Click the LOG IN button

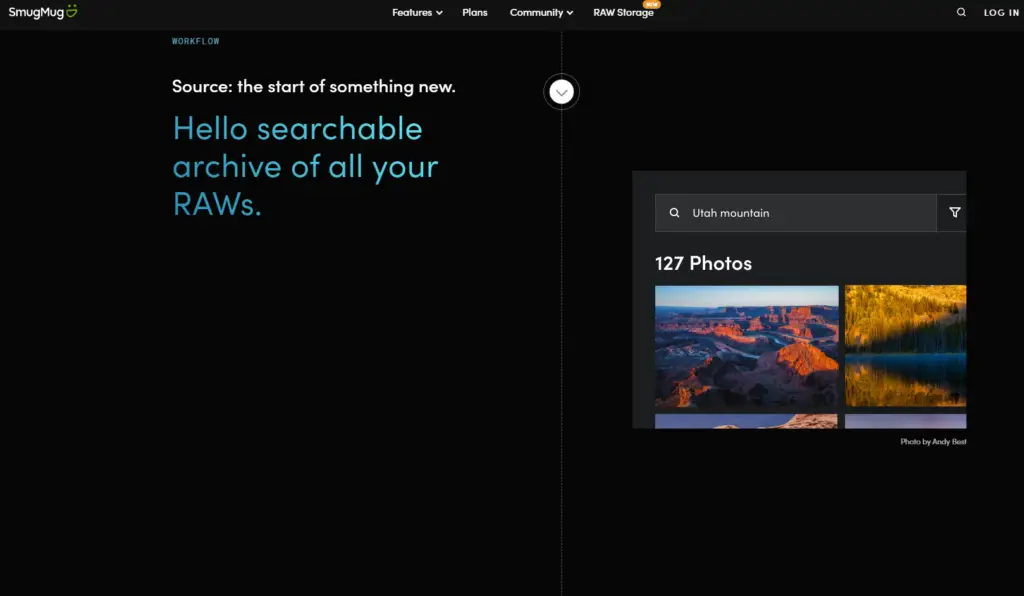click(1001, 13)
